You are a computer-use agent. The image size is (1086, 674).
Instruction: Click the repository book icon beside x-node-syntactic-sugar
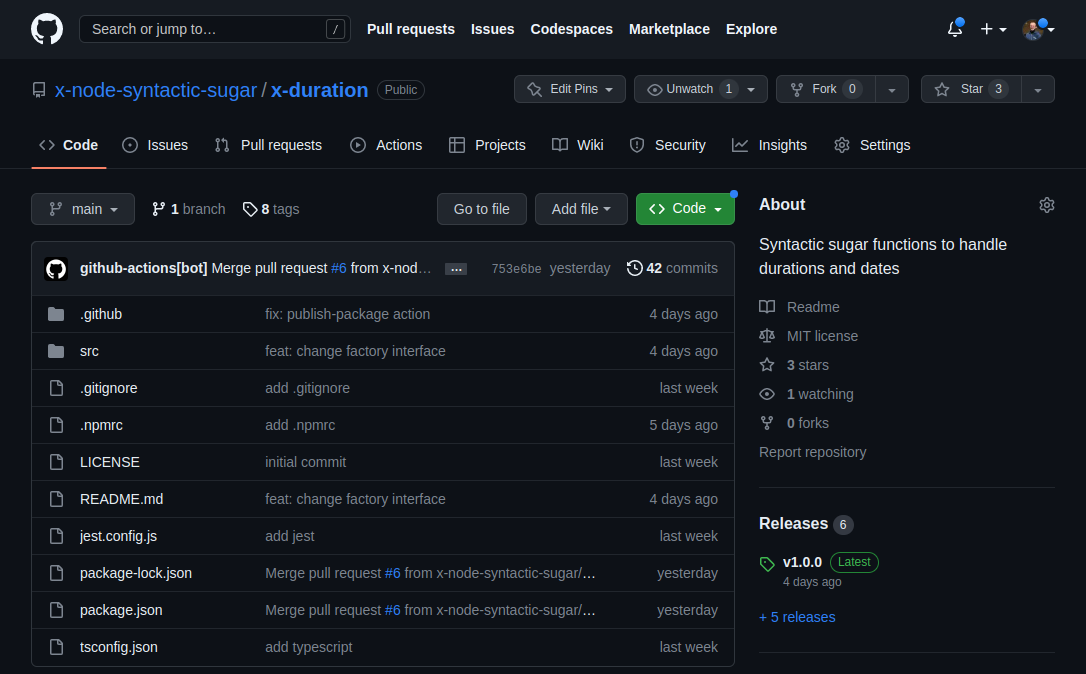[x=39, y=90]
